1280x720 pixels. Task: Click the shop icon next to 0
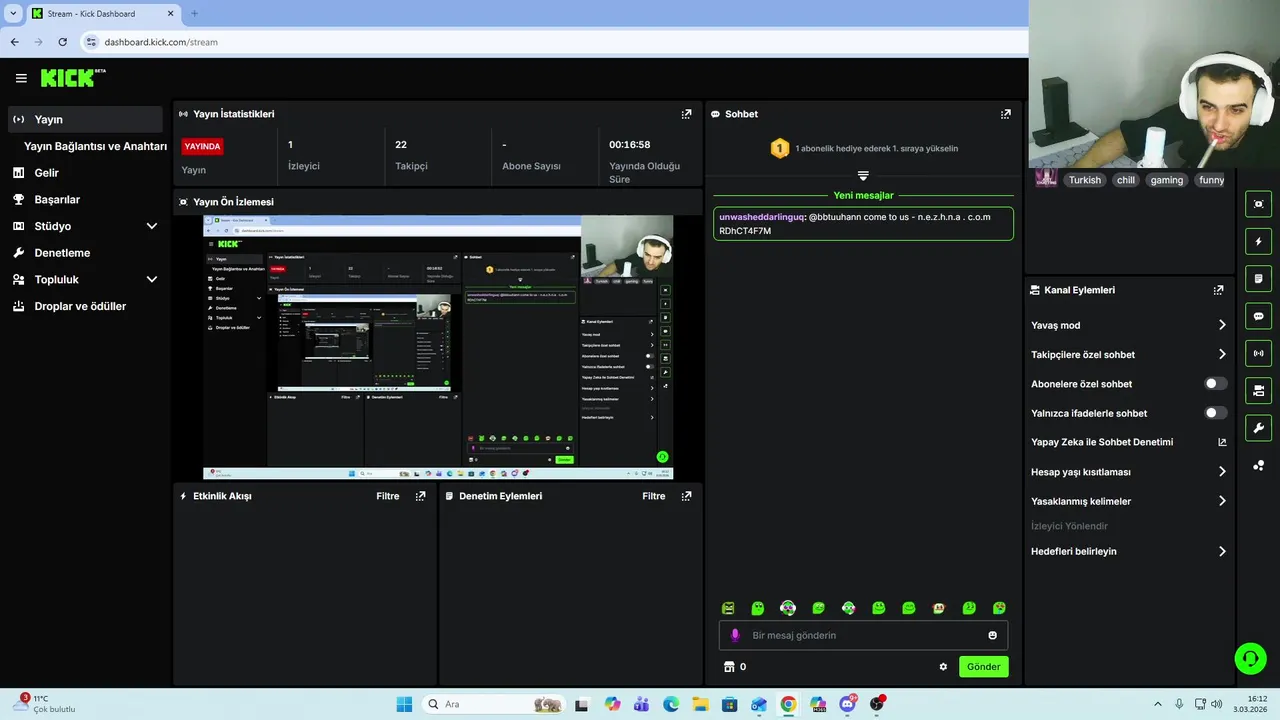[x=729, y=667]
